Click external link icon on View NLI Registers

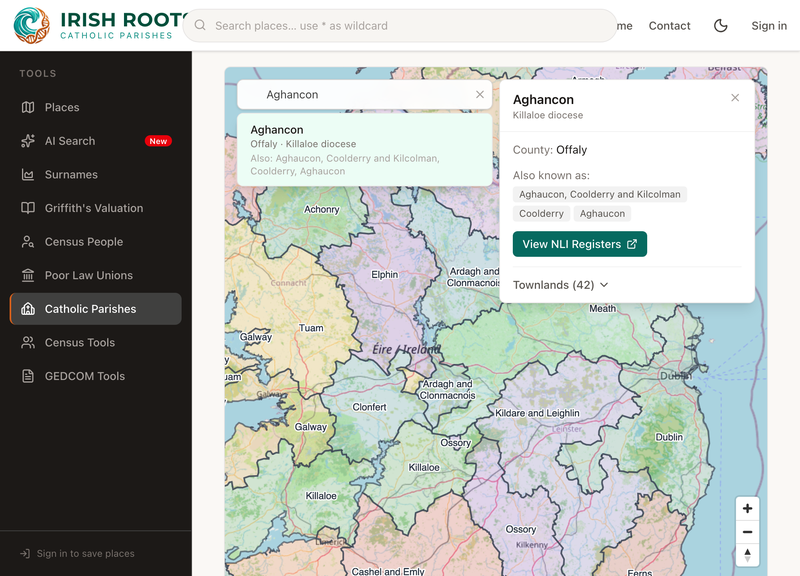[x=632, y=244]
